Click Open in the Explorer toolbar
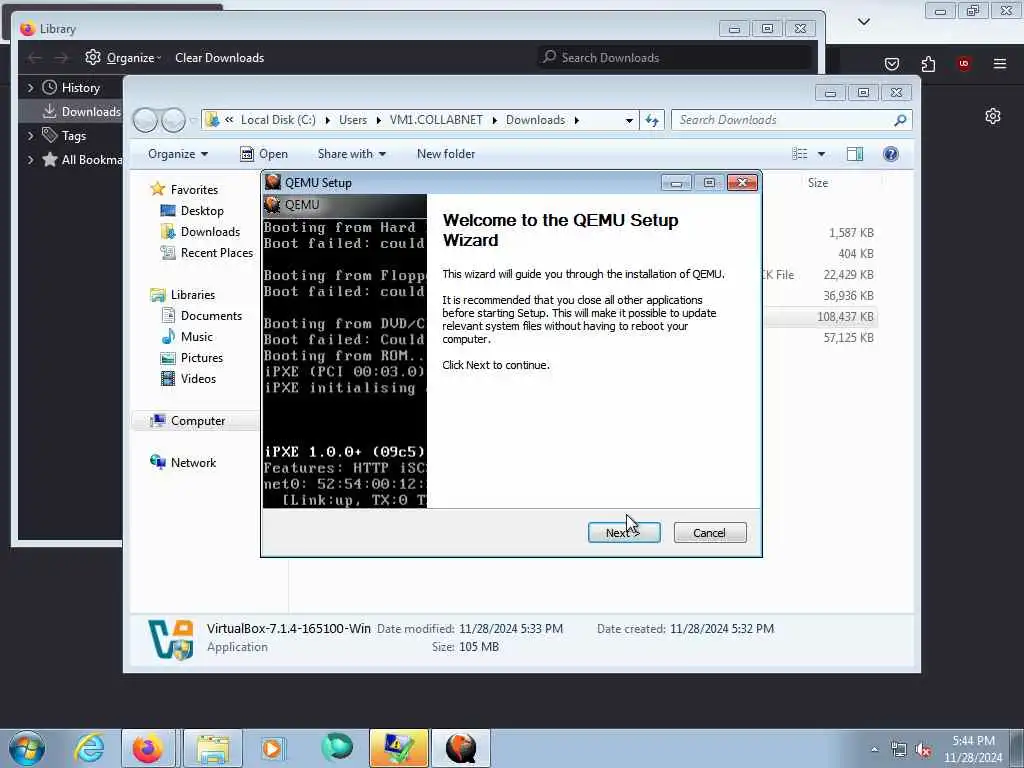The image size is (1024, 768). (264, 154)
